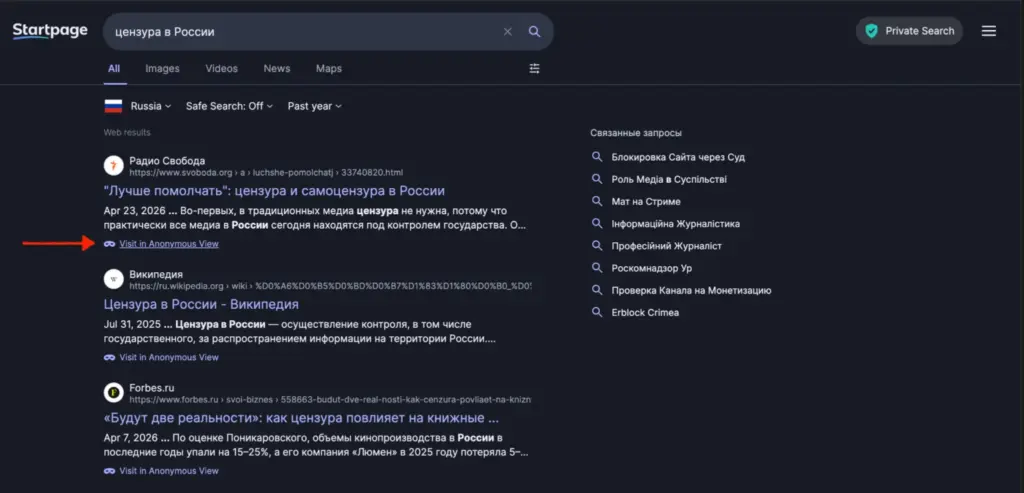Click magnifier icon beside Мат на Стриме
Image resolution: width=1024 pixels, height=493 pixels.
click(x=596, y=201)
